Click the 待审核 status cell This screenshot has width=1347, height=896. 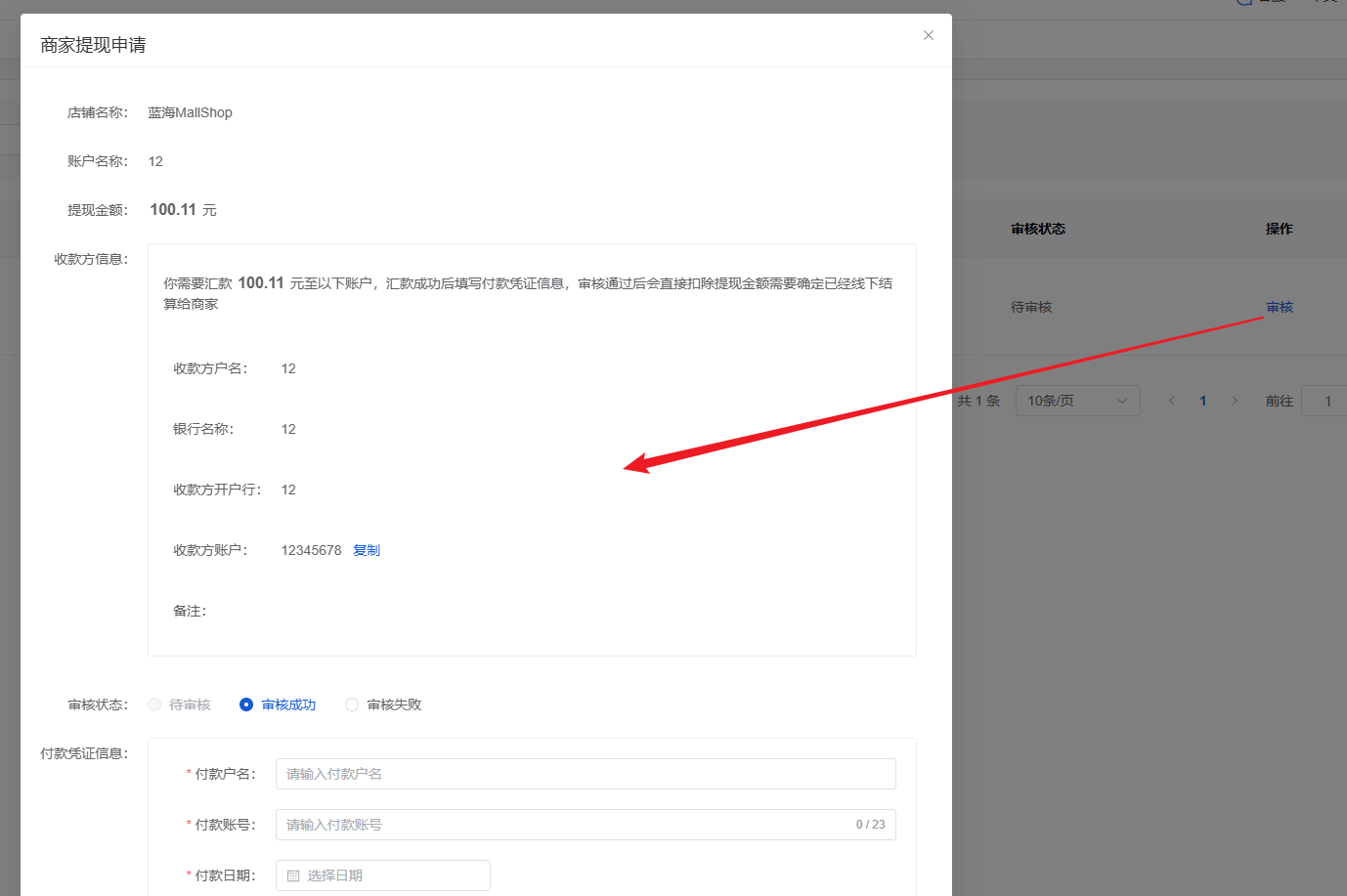[x=1031, y=307]
